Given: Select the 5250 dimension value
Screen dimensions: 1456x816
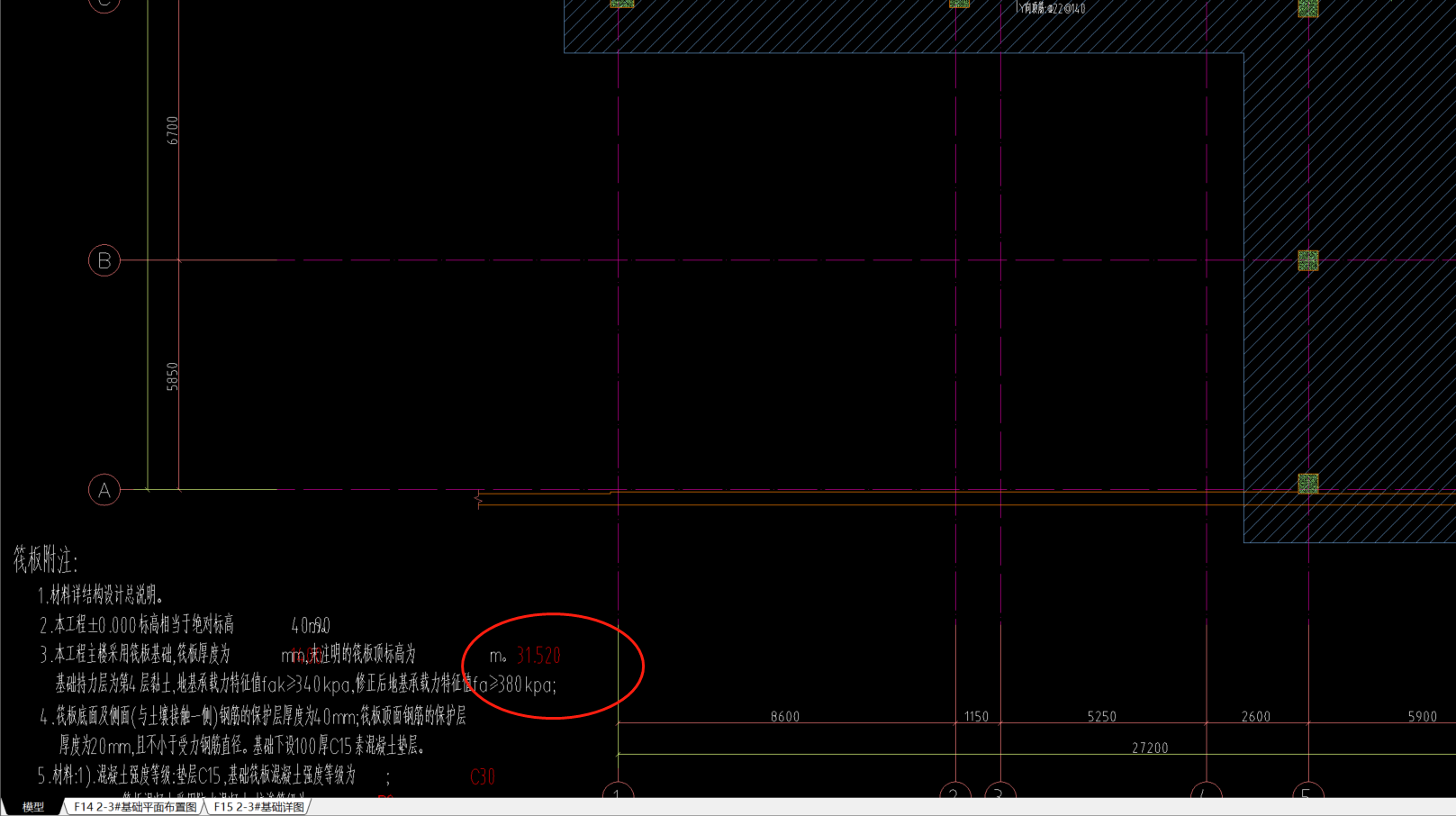Looking at the screenshot, I should click(x=1101, y=717).
